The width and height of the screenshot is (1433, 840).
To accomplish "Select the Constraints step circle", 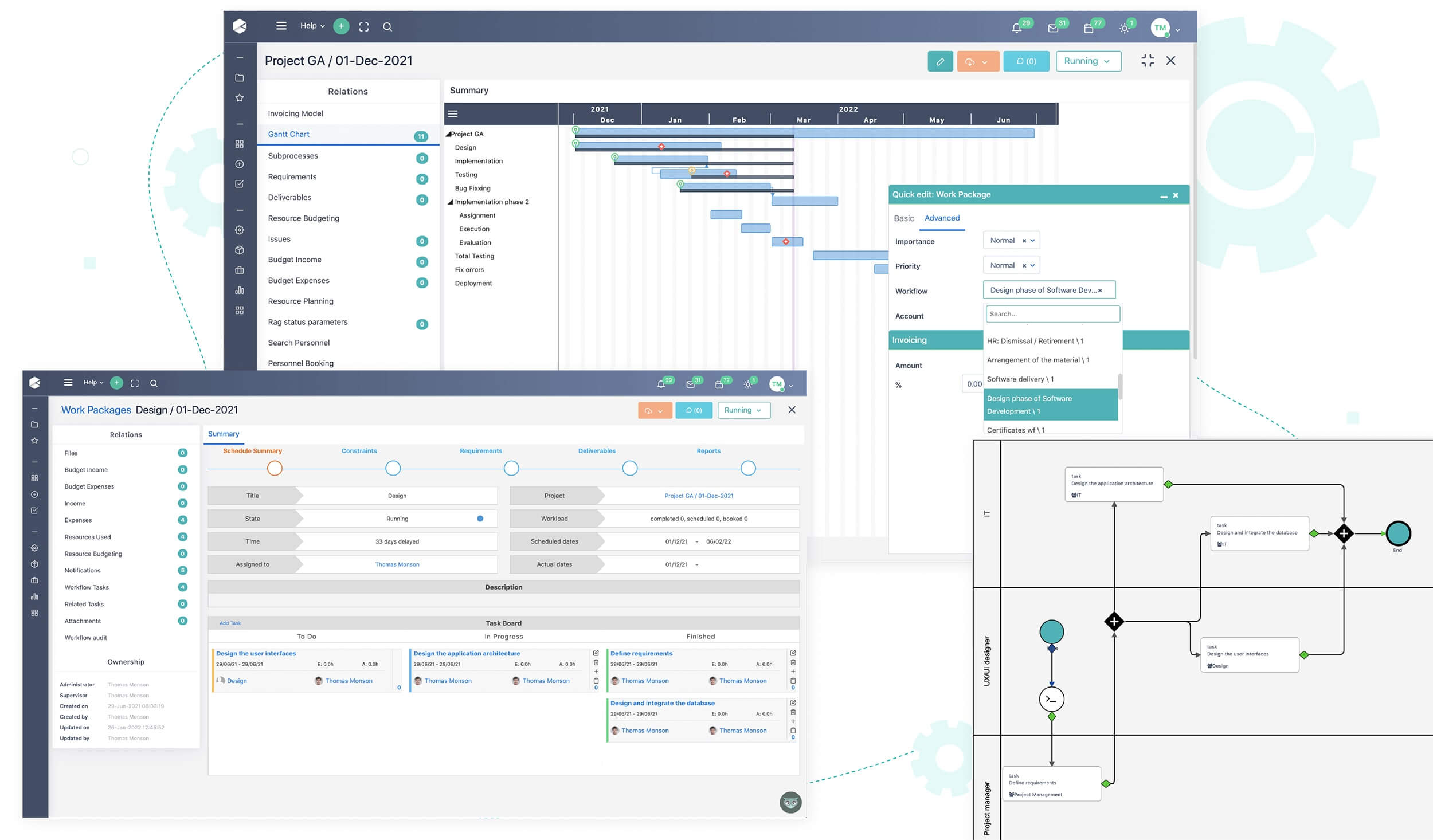I will pyautogui.click(x=393, y=468).
